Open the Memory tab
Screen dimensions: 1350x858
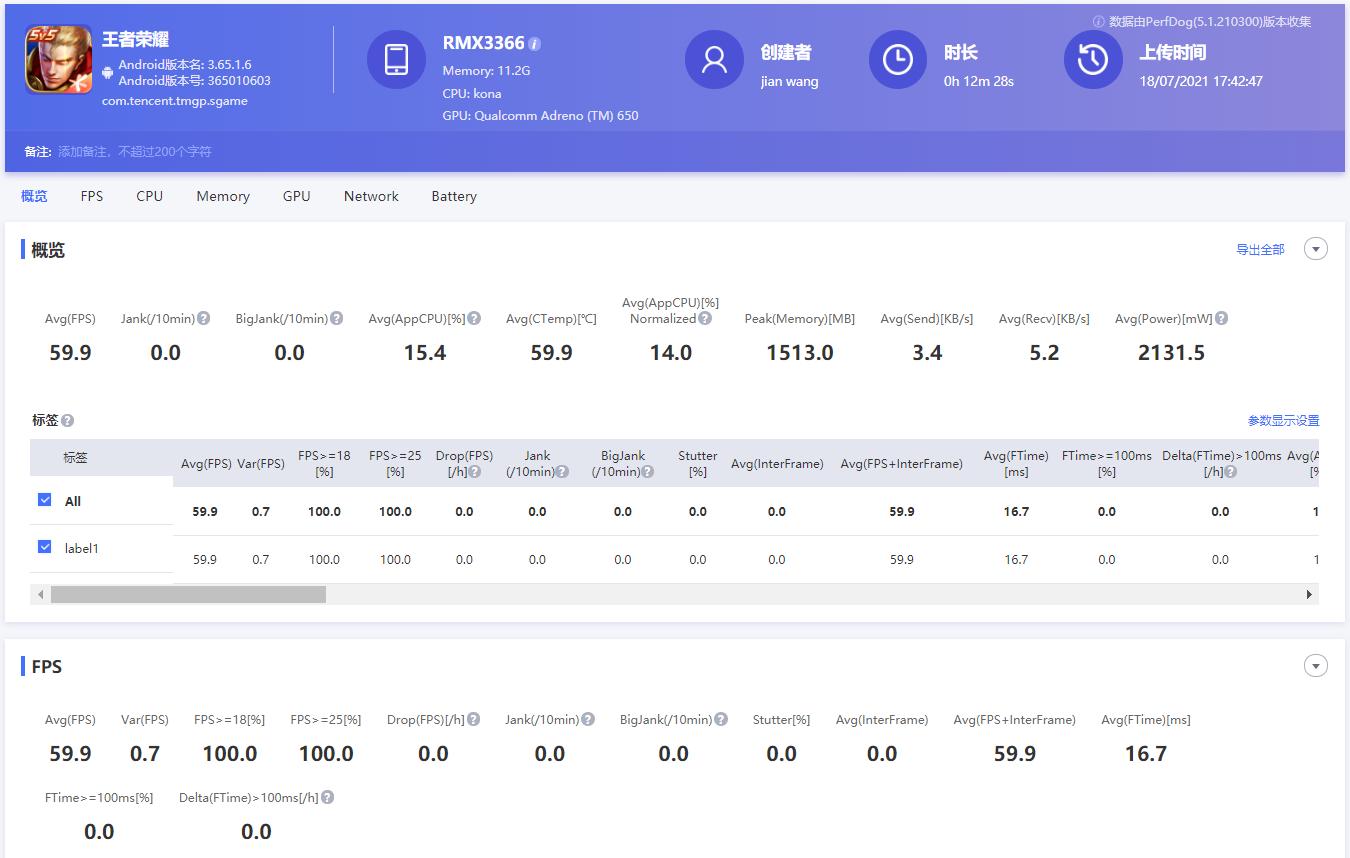(x=223, y=196)
